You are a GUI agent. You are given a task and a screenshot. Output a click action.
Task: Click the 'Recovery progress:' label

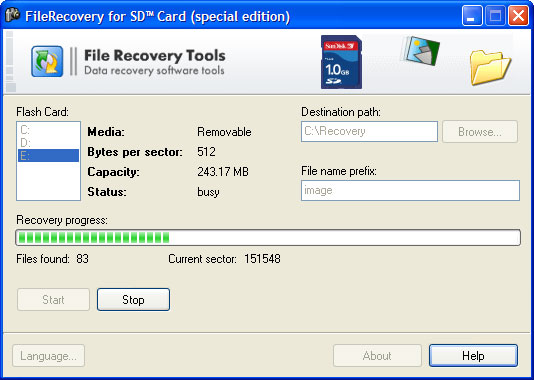coord(62,220)
